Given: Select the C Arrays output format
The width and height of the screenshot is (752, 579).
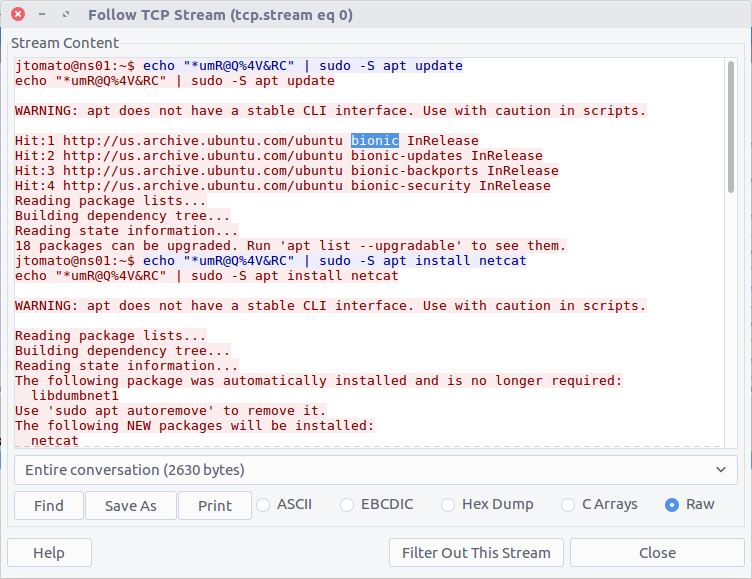Looking at the screenshot, I should click(x=569, y=505).
